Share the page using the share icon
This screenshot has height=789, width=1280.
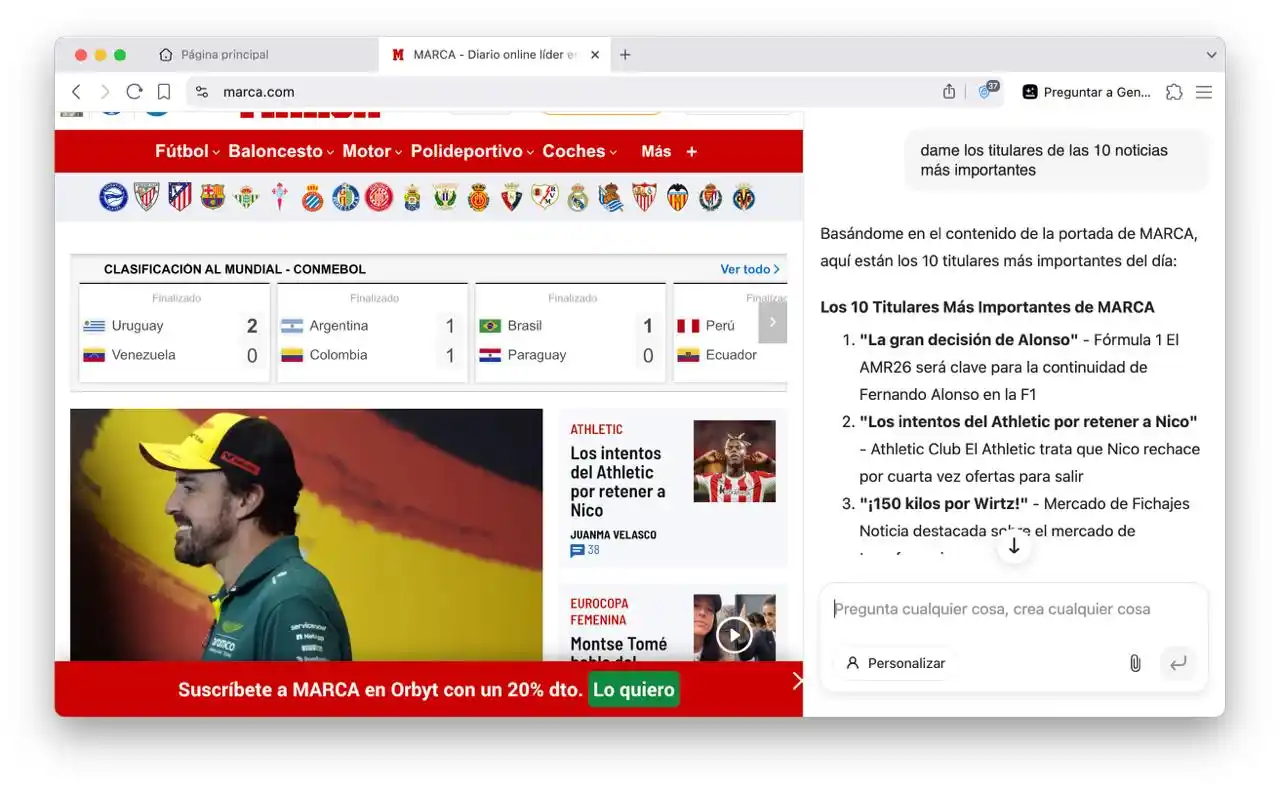[x=949, y=92]
